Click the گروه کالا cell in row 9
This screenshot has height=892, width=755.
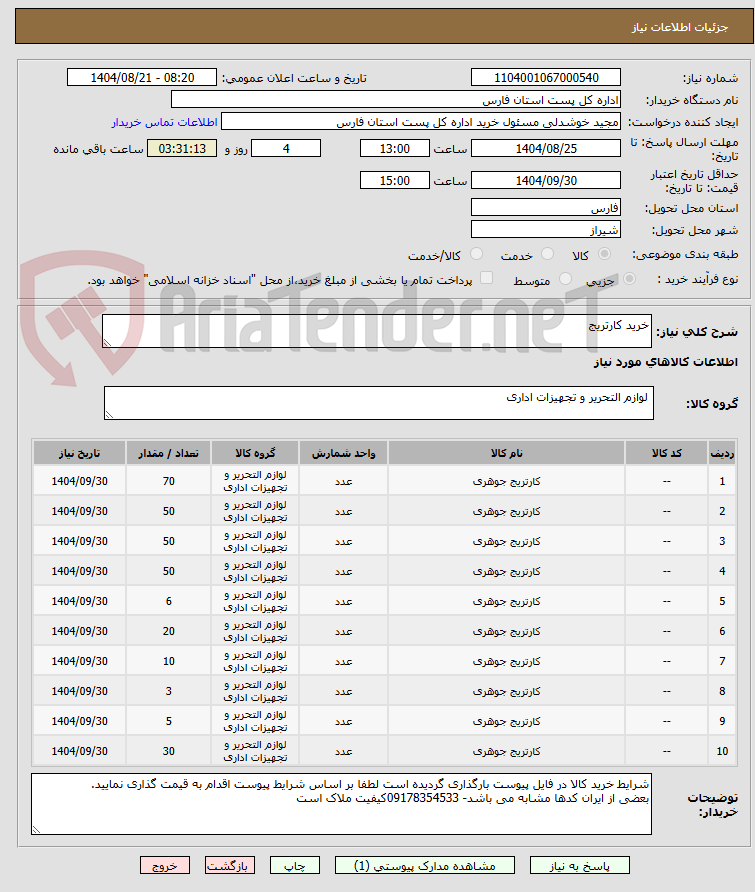(x=255, y=721)
